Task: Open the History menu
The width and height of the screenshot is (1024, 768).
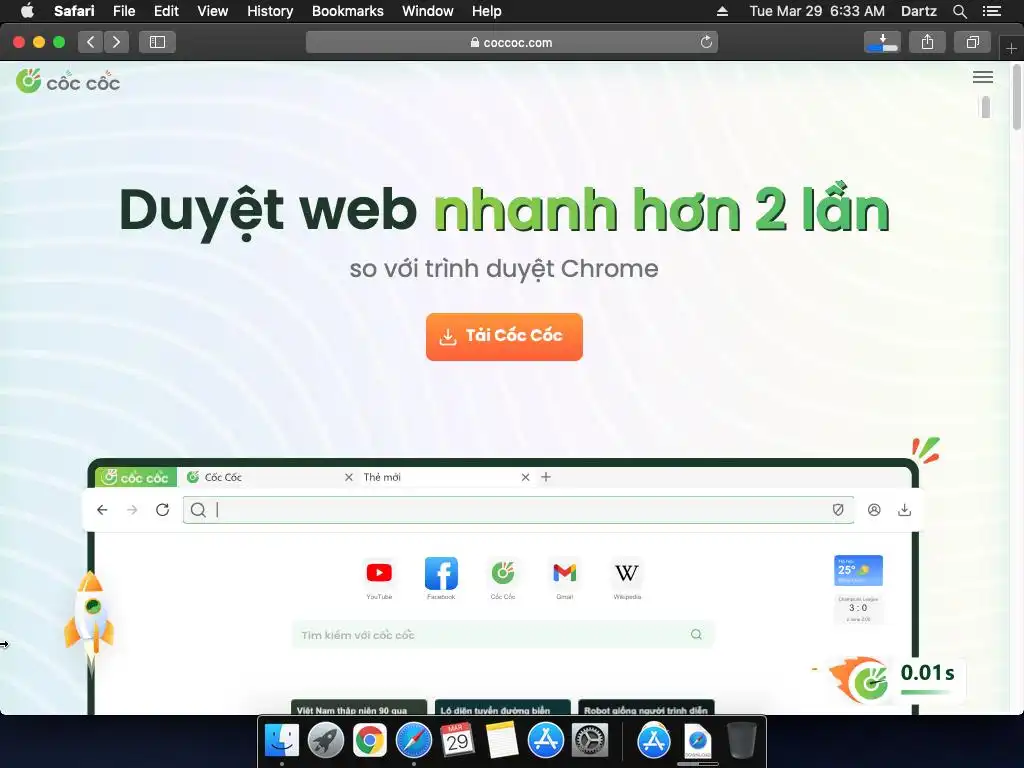Action: [x=270, y=11]
